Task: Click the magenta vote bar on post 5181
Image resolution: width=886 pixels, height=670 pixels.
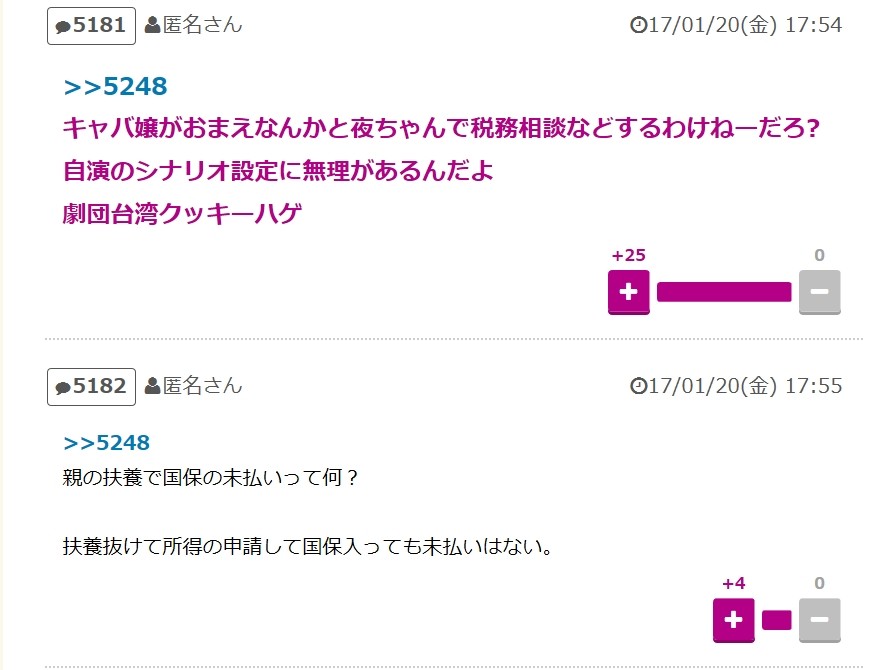Action: coord(724,292)
